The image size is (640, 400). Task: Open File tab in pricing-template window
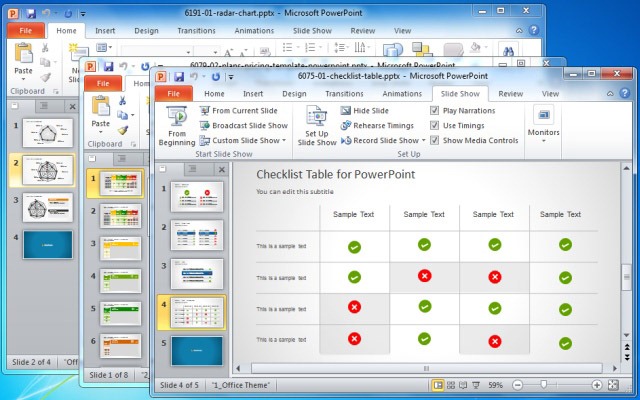(x=103, y=83)
